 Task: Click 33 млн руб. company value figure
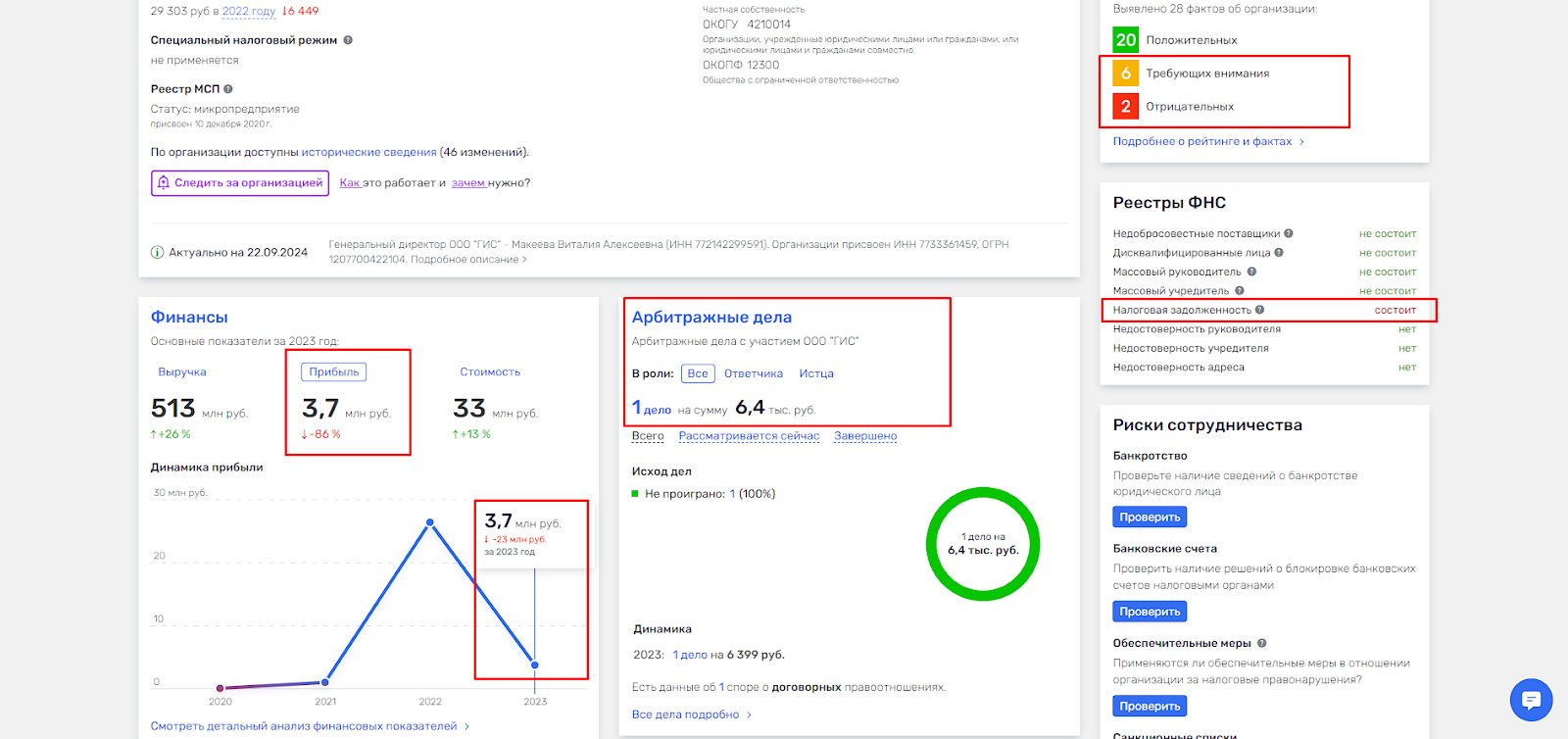(x=495, y=409)
